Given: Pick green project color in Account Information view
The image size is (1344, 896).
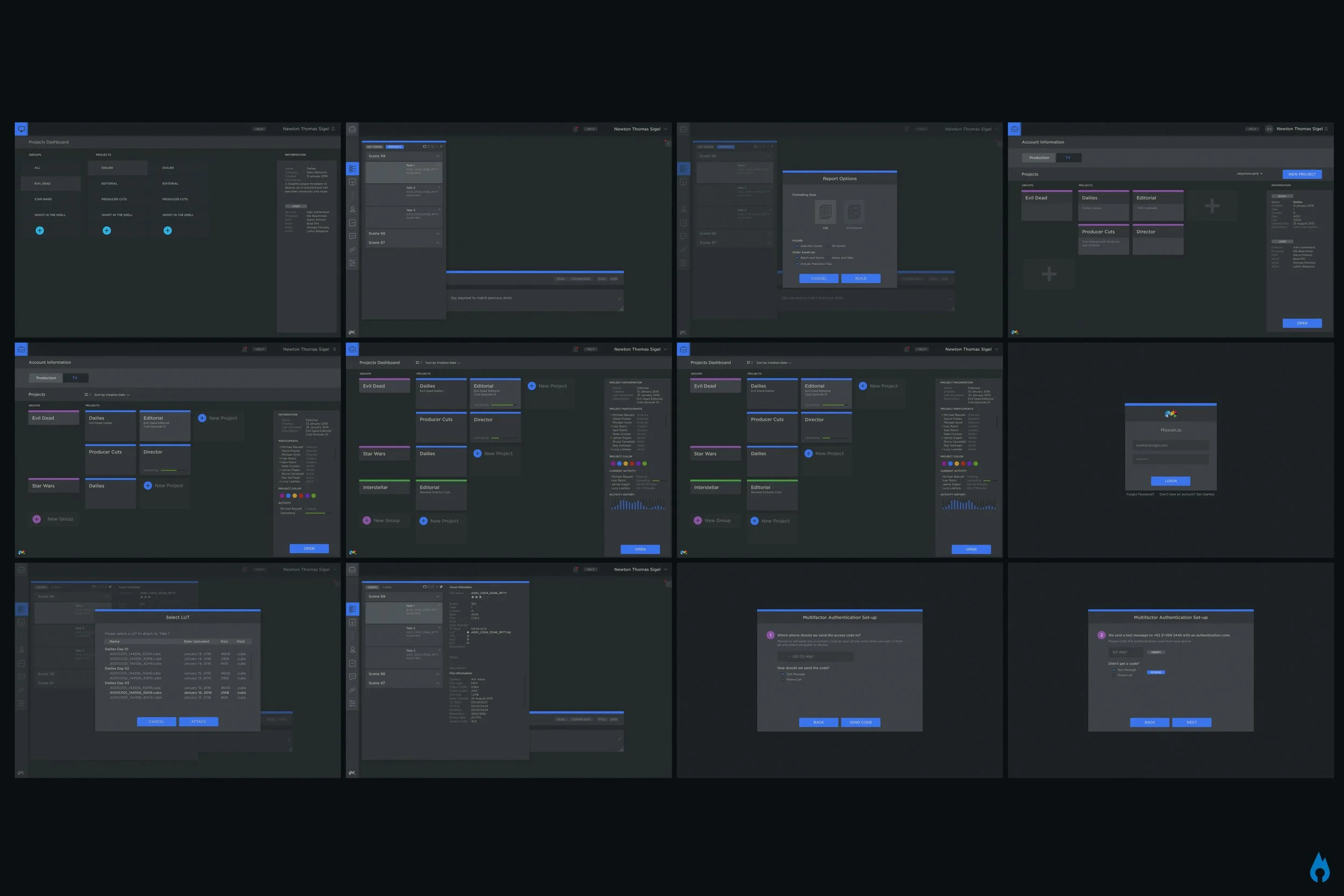Looking at the screenshot, I should tap(313, 496).
